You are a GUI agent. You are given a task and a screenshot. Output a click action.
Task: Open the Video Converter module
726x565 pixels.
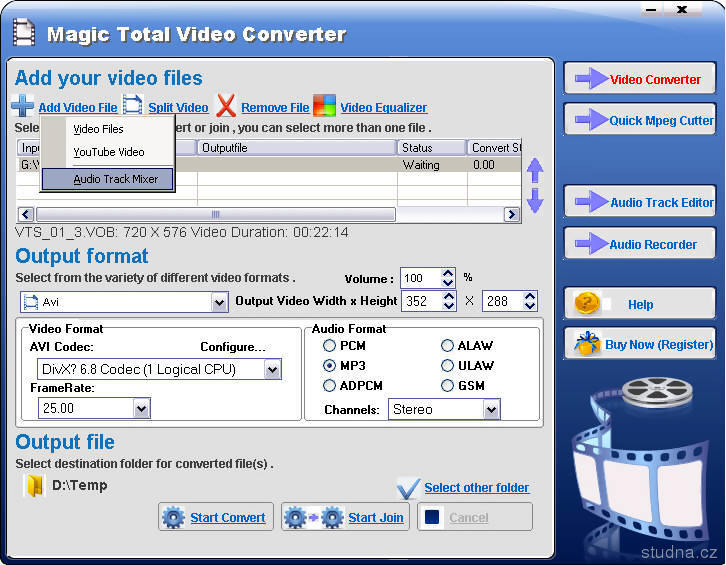(640, 78)
